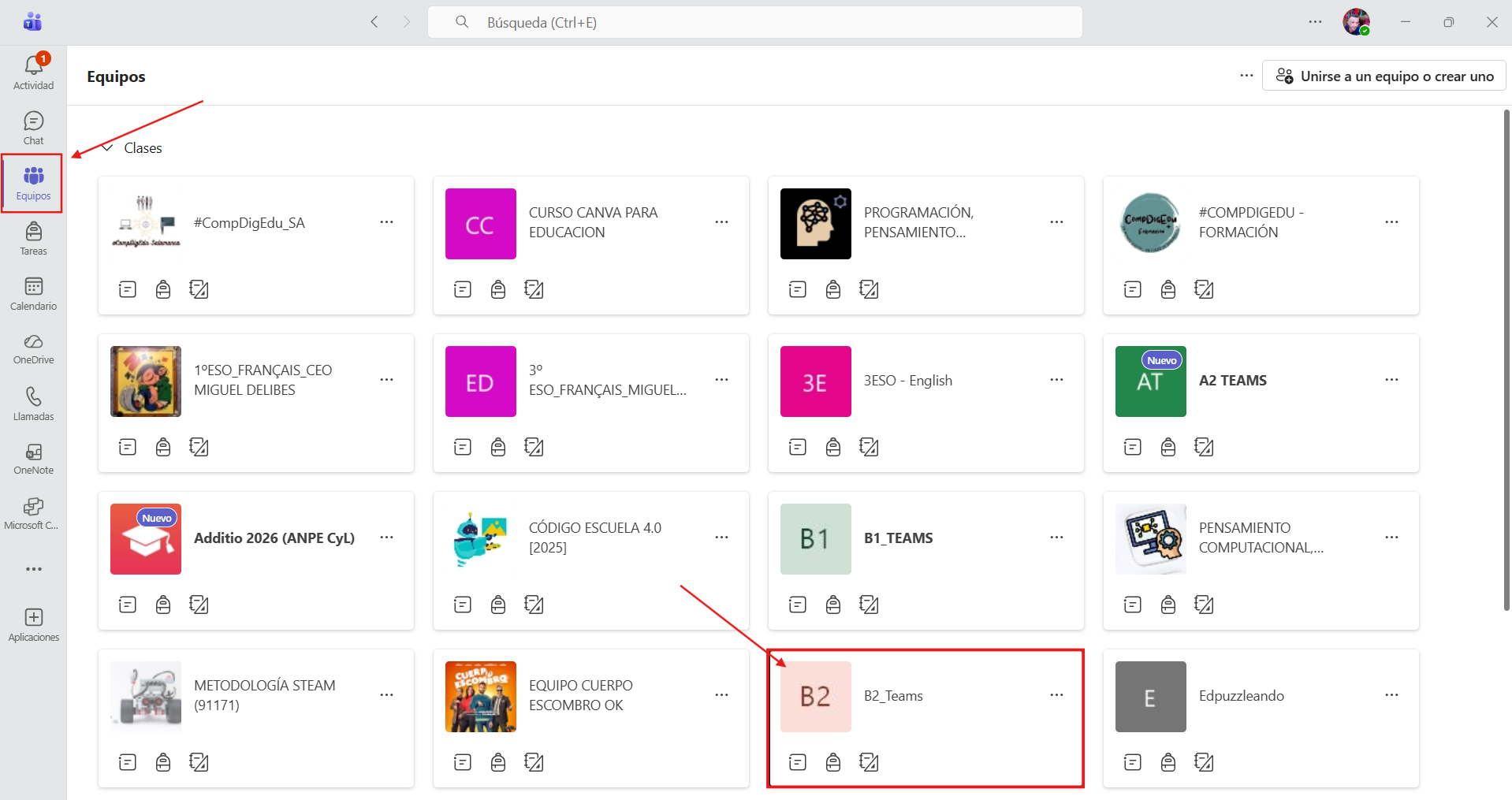Screen dimensions: 1512x800
Task: Open the Microsoft C... app in the sidebar
Action: 33,514
